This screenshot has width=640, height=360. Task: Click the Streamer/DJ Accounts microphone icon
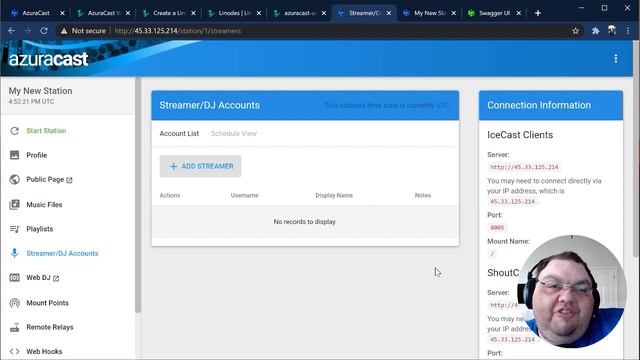tap(14, 253)
